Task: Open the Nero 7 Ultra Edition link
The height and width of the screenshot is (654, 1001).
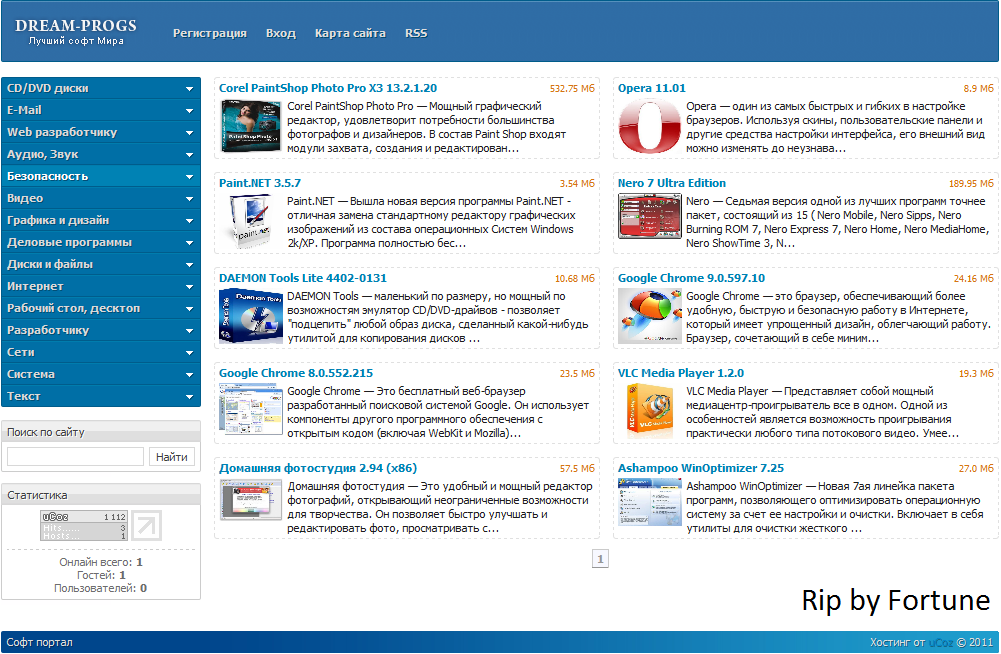Action: pos(672,183)
